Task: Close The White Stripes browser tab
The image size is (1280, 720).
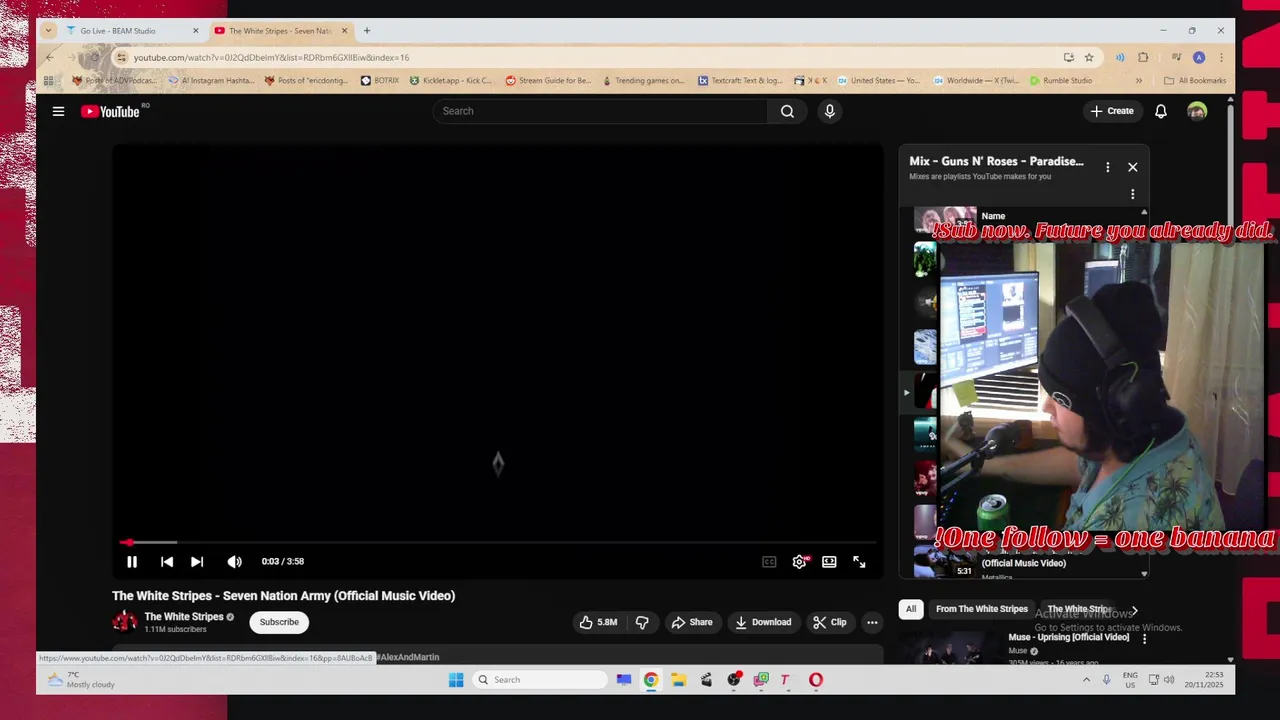Action: (x=345, y=31)
